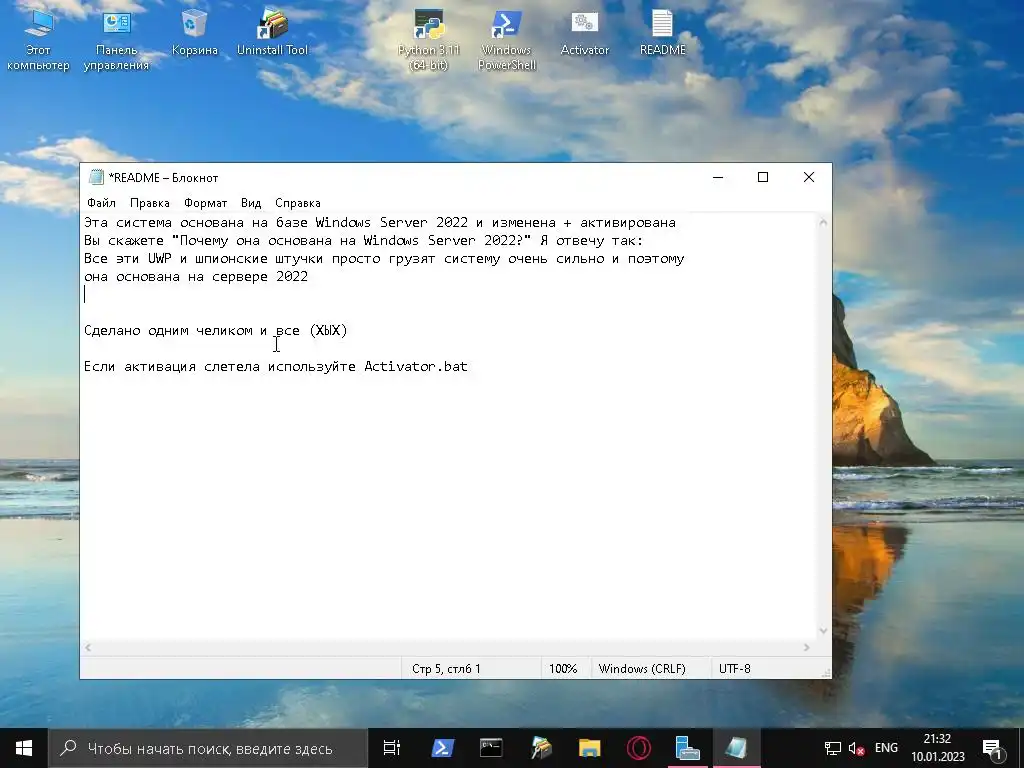Click the line starting 'Все эти UWP'

pyautogui.click(x=384, y=259)
